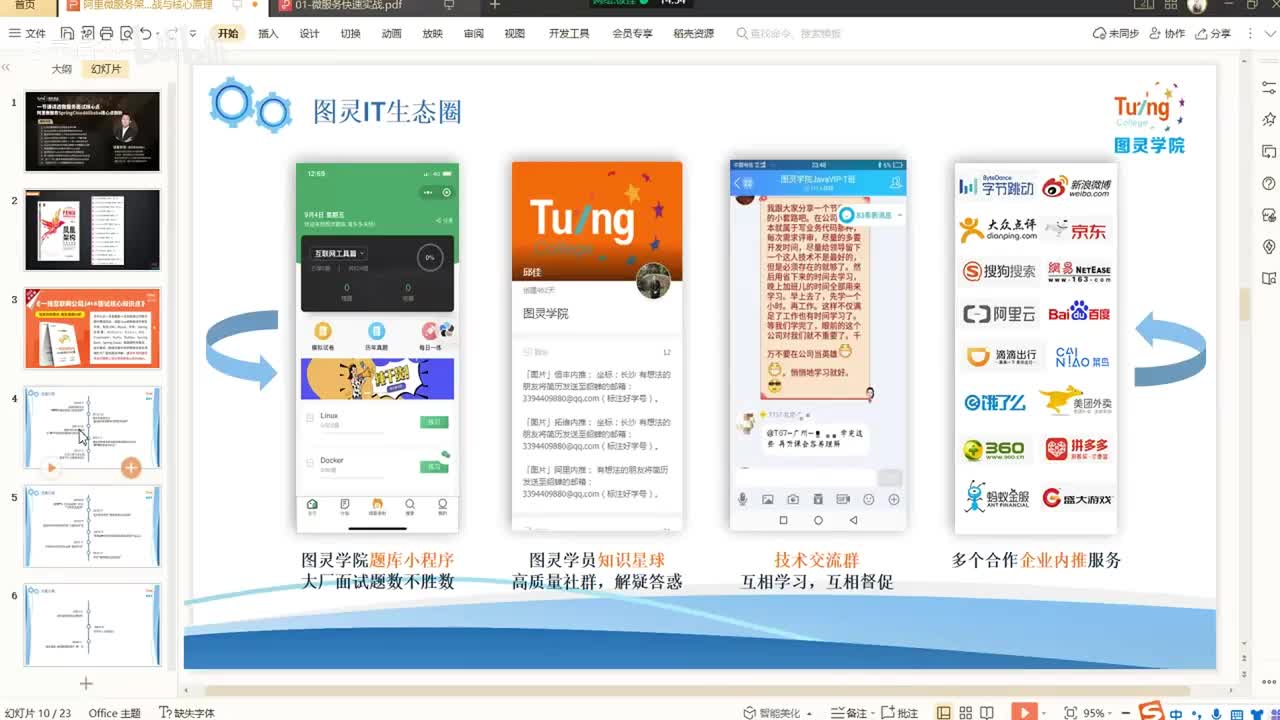This screenshot has width=1280, height=720.
Task: Open 智能美化 smart beautify
Action: 772,713
